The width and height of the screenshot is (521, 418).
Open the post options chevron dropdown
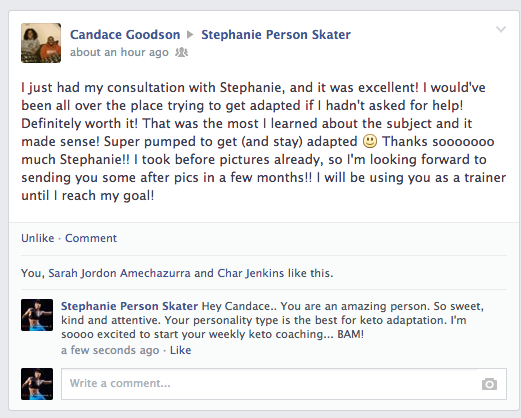pos(501,29)
